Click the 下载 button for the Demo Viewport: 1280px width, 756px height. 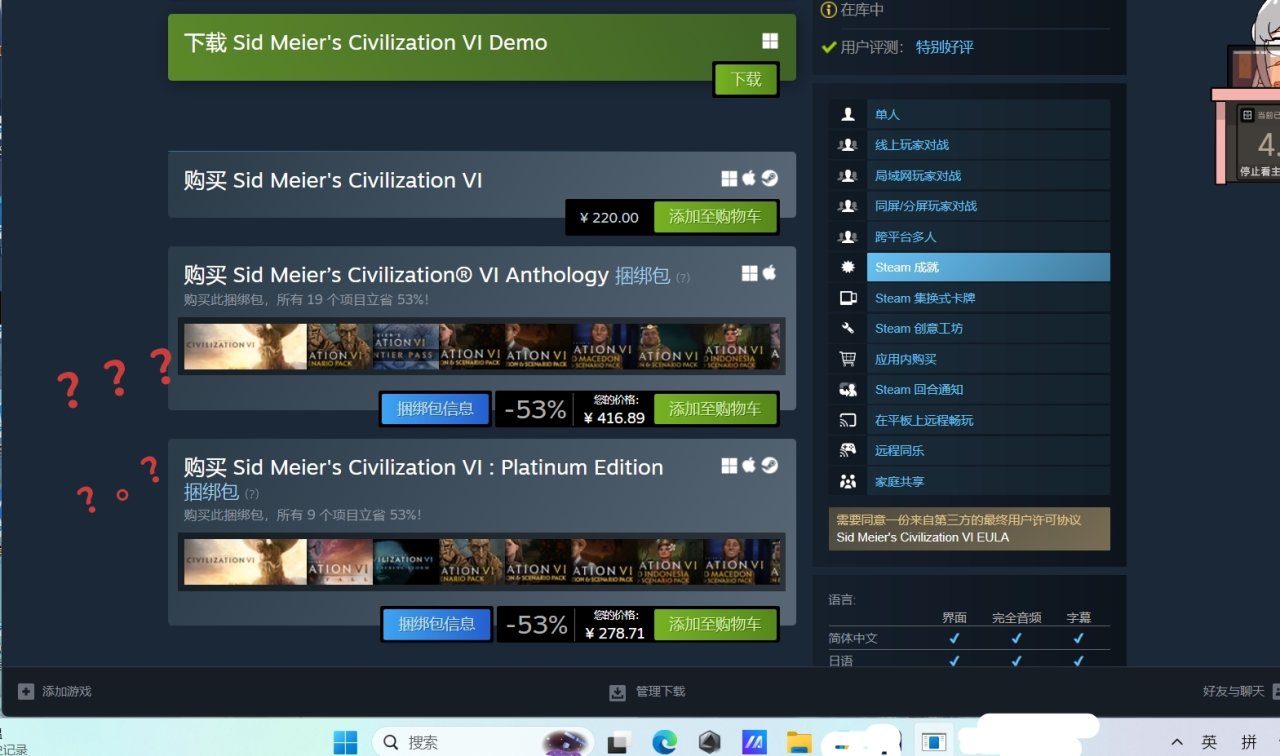tap(746, 79)
